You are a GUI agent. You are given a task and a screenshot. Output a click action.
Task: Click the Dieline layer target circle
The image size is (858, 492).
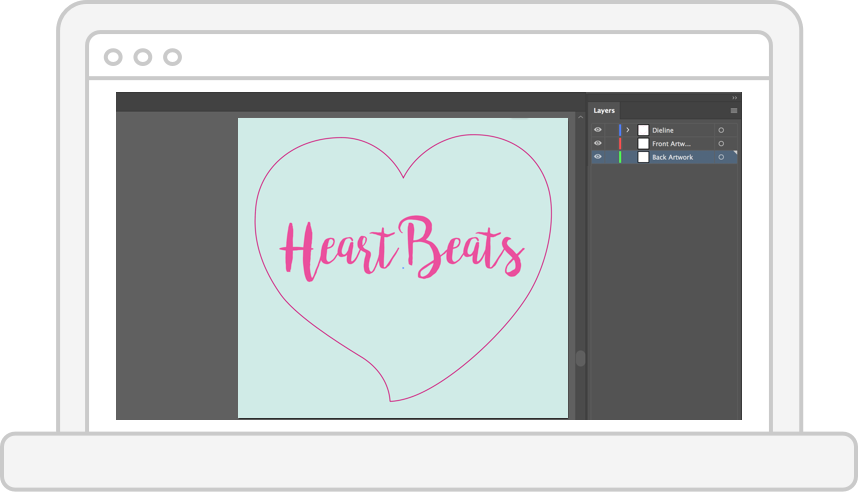coord(721,130)
